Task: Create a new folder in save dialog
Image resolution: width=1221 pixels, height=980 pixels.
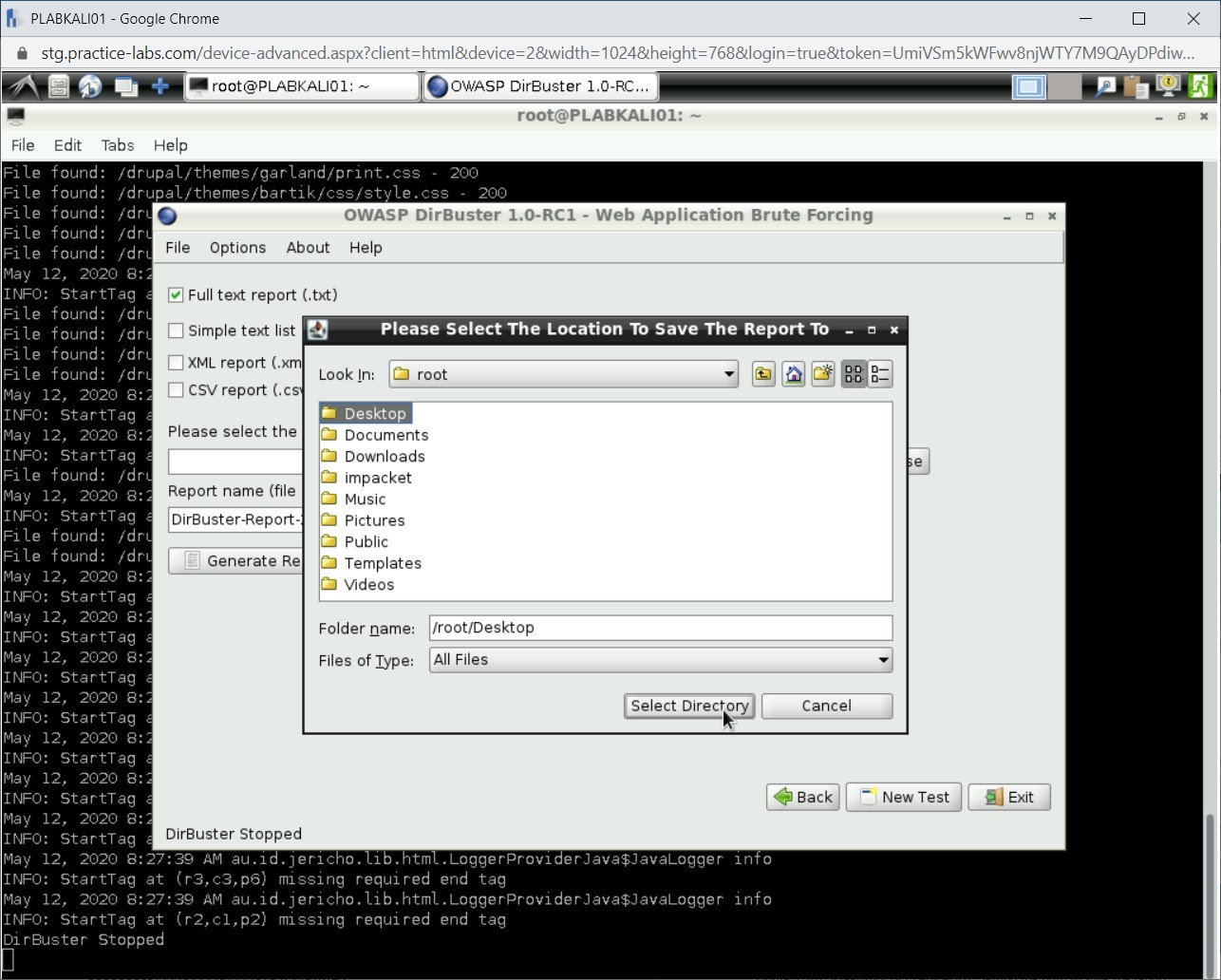Action: (x=822, y=373)
